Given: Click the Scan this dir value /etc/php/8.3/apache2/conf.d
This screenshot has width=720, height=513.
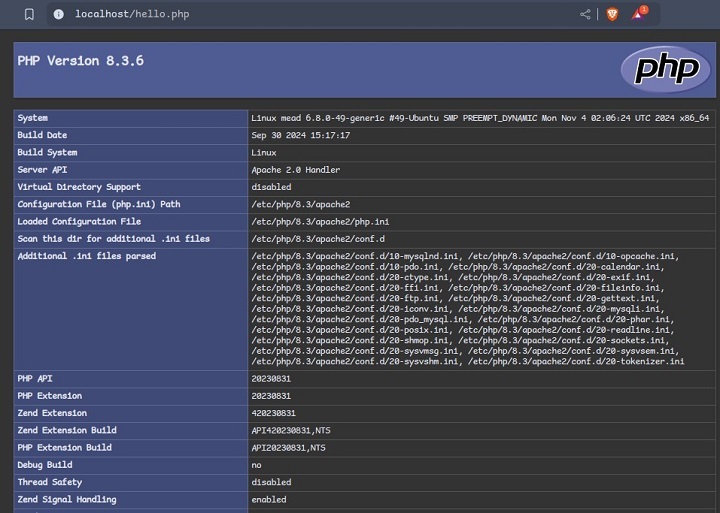Looking at the screenshot, I should 318,239.
